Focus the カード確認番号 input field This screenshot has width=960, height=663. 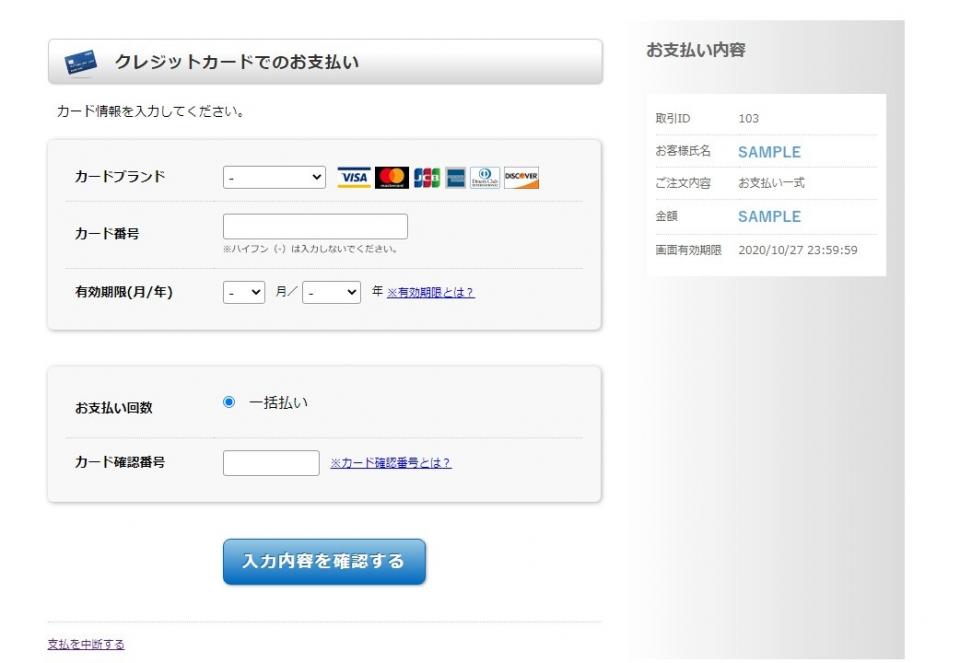[x=270, y=463]
